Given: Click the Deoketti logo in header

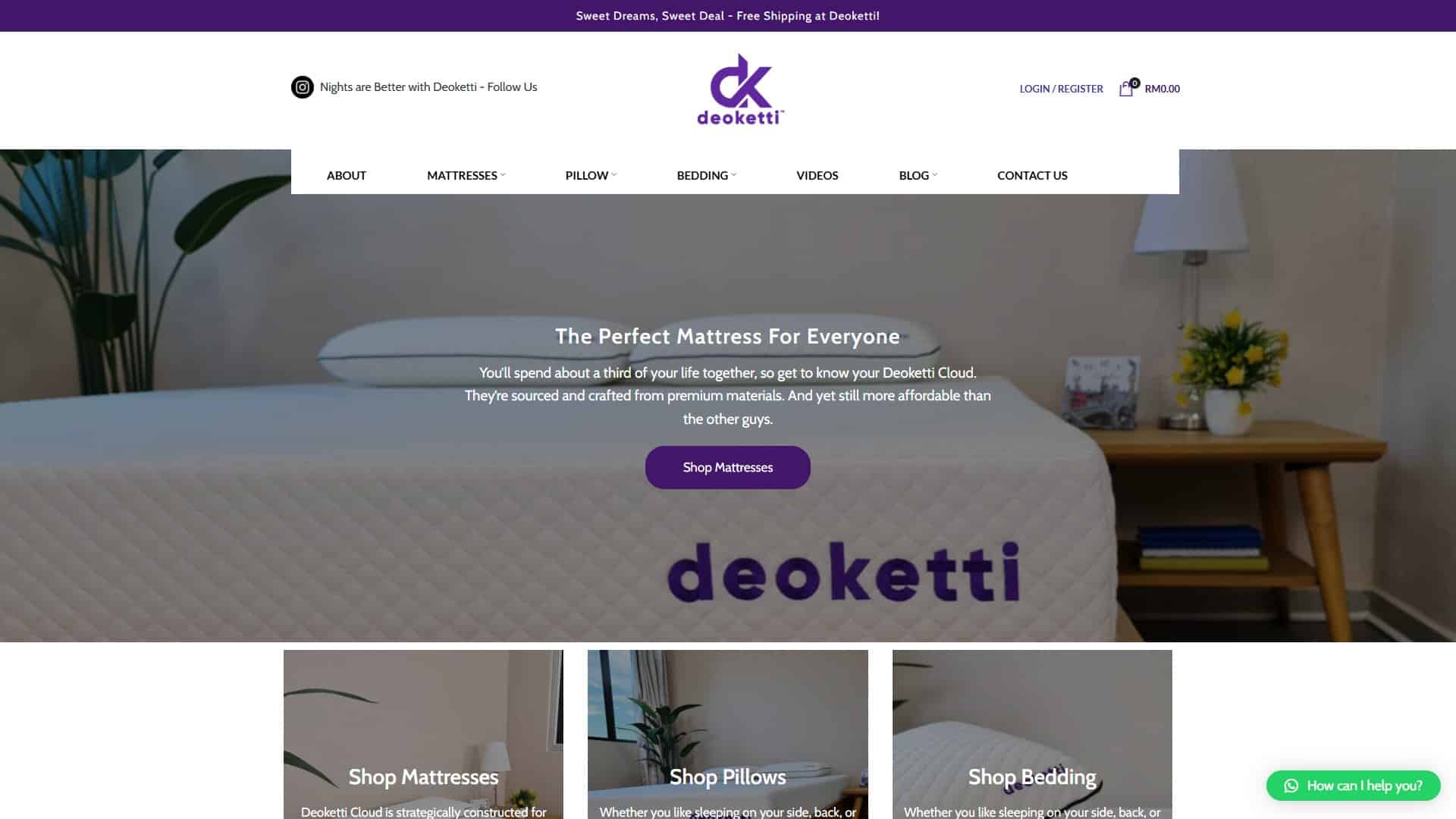Looking at the screenshot, I should (740, 89).
